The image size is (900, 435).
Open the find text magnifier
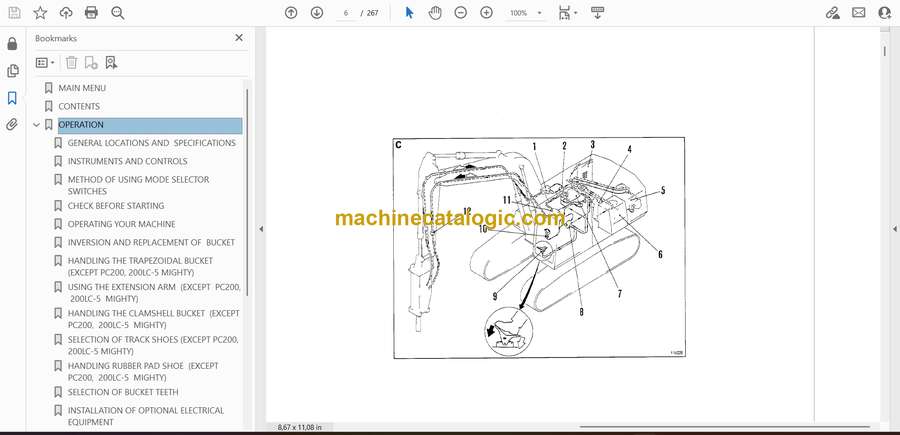tap(118, 13)
